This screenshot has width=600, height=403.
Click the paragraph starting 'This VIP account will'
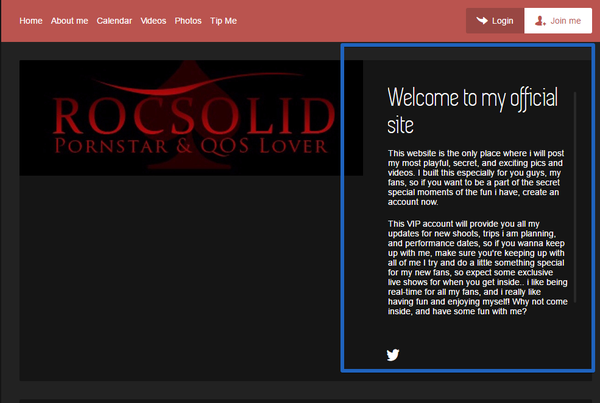click(x=478, y=268)
